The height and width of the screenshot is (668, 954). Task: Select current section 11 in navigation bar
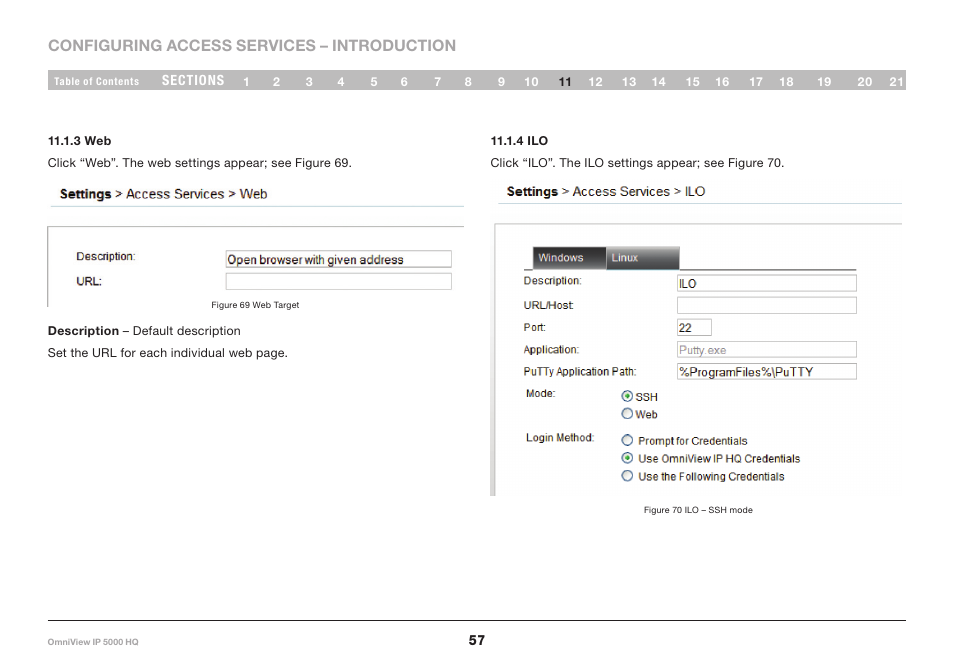pyautogui.click(x=565, y=82)
